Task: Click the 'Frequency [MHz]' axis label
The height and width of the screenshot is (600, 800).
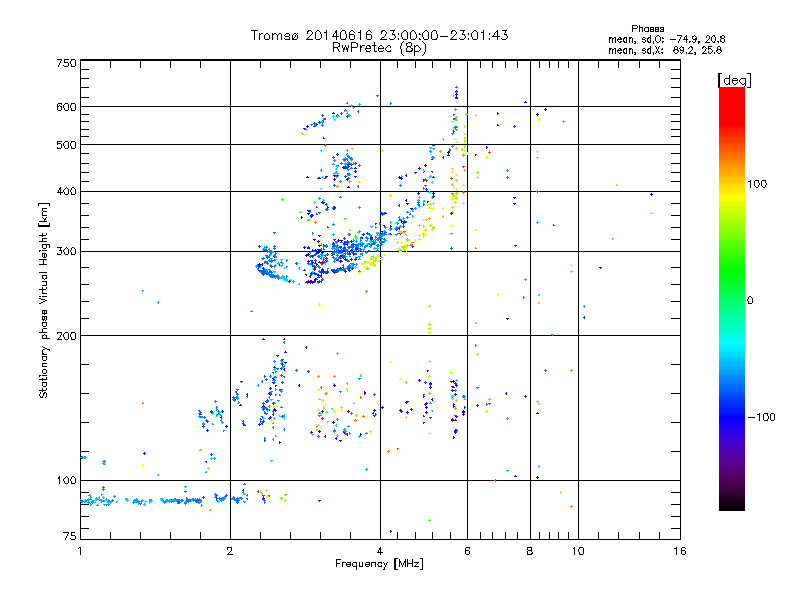Action: point(379,564)
